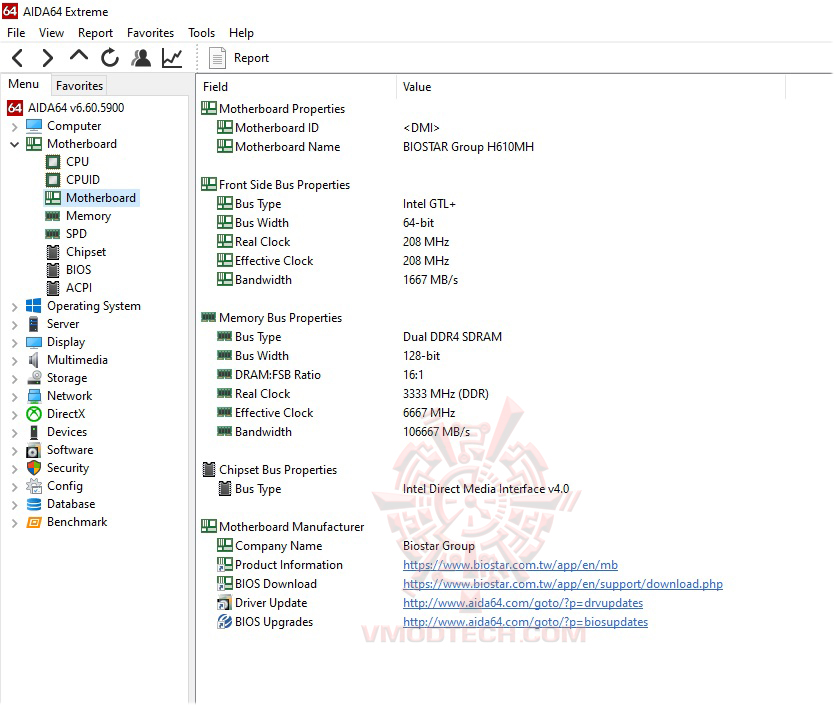Open the View menu
Viewport: 835px width, 706px height.
tap(51, 32)
